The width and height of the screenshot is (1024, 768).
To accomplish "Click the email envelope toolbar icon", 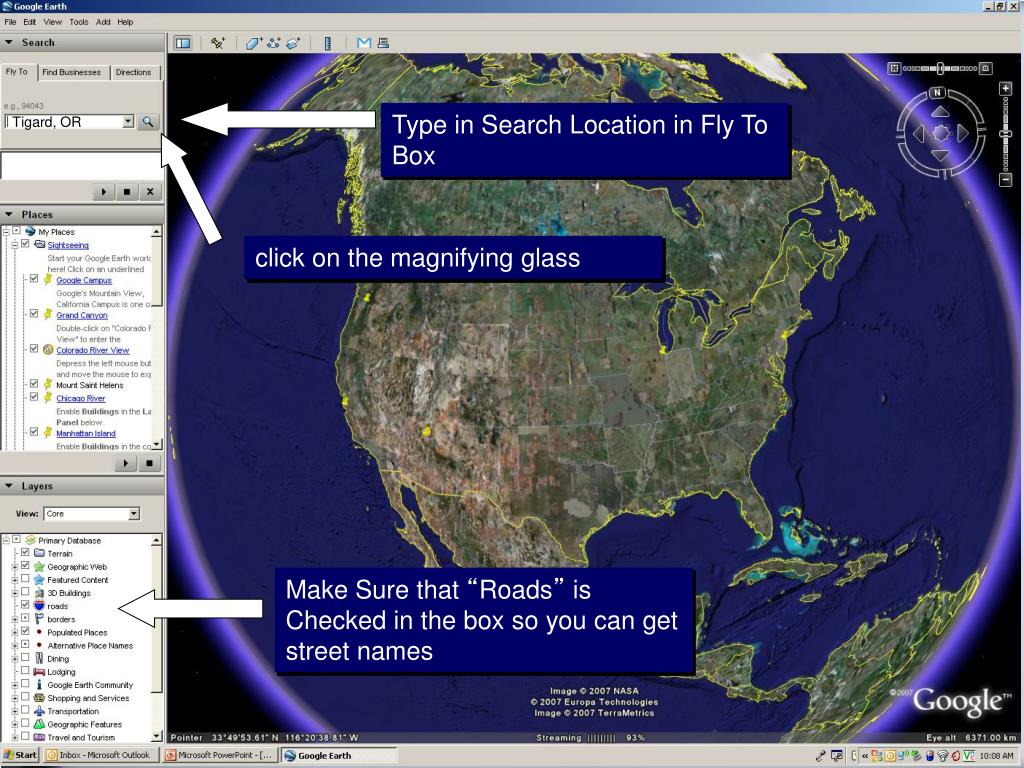I will 364,43.
